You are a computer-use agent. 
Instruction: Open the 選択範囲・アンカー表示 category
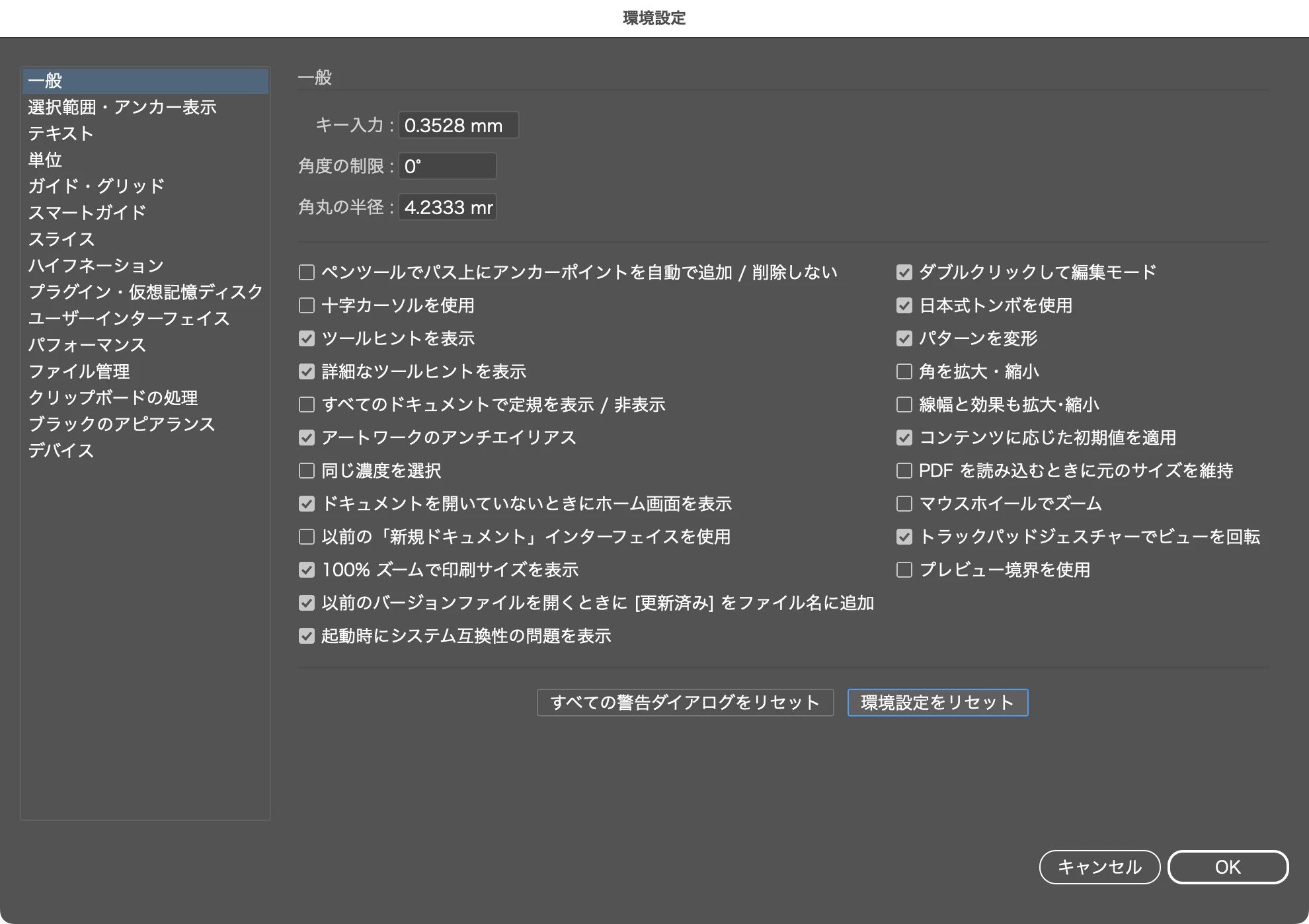tap(122, 107)
